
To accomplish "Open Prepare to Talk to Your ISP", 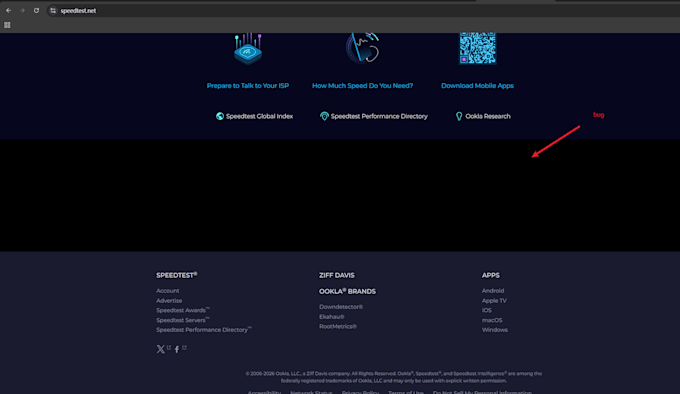I will (248, 86).
